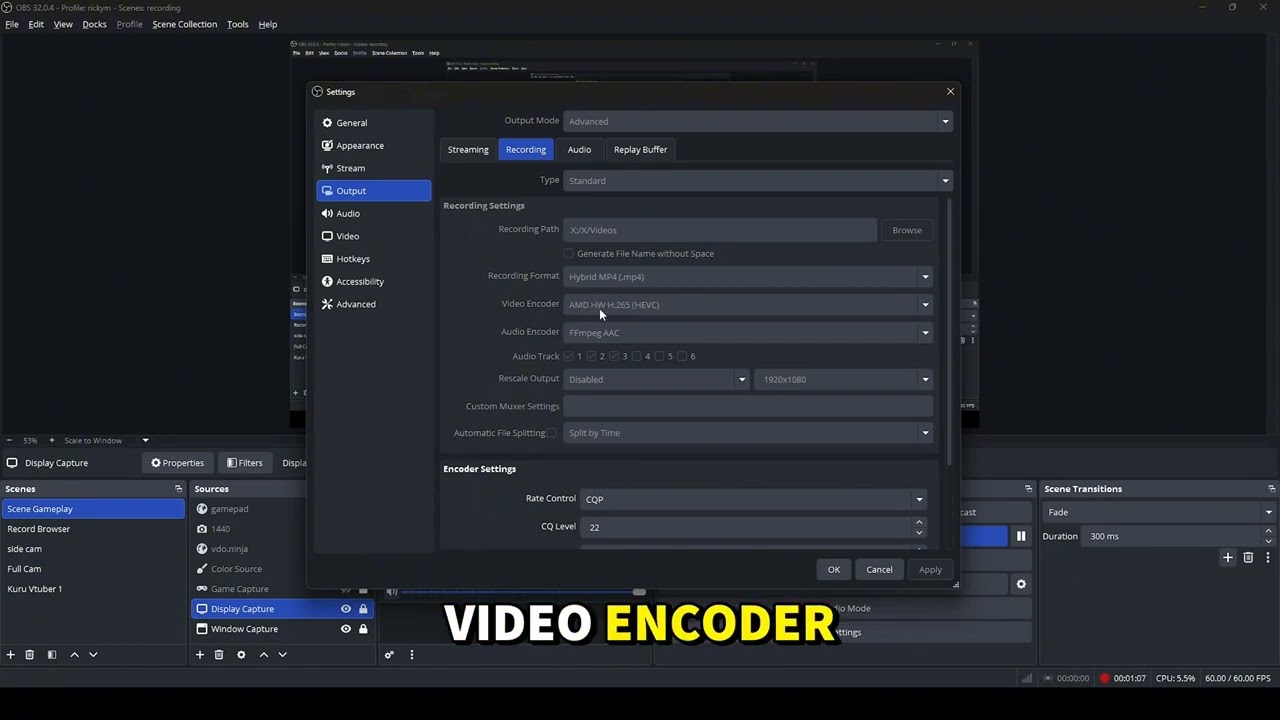1280x720 pixels.
Task: Add a scene transition with plus icon
Action: tap(1228, 558)
